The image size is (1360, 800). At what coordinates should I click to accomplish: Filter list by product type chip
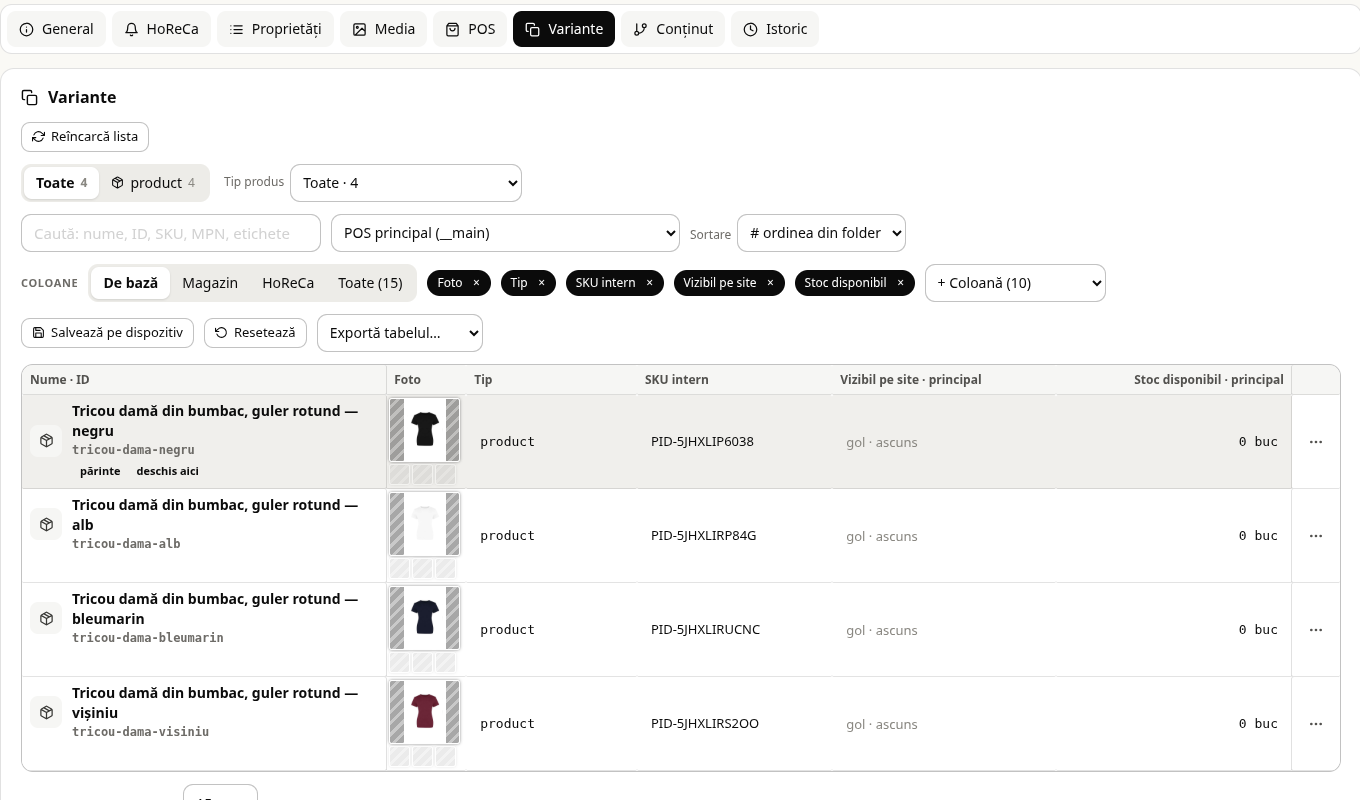(x=153, y=183)
